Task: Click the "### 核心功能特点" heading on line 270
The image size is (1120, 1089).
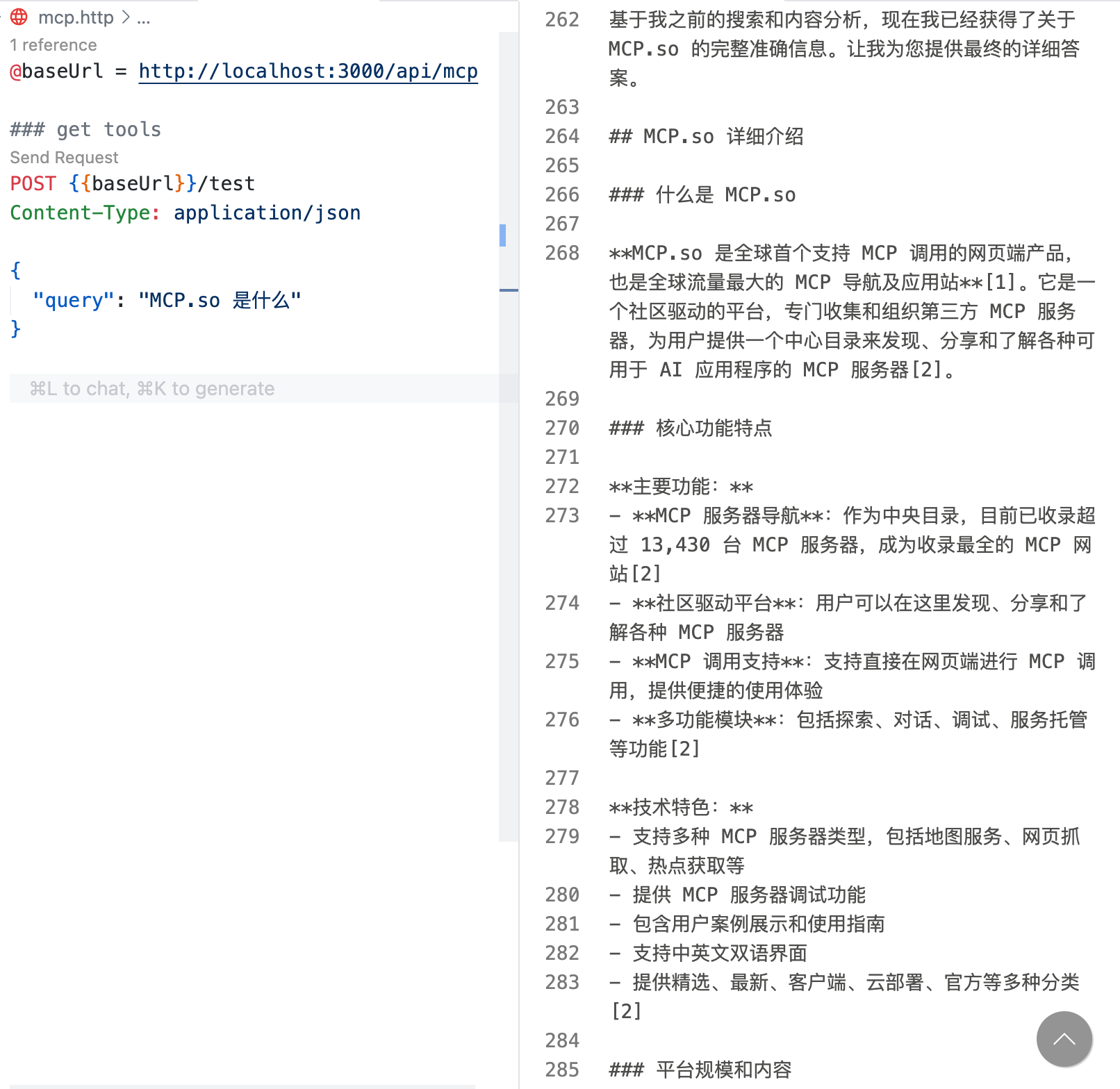Action: click(690, 429)
